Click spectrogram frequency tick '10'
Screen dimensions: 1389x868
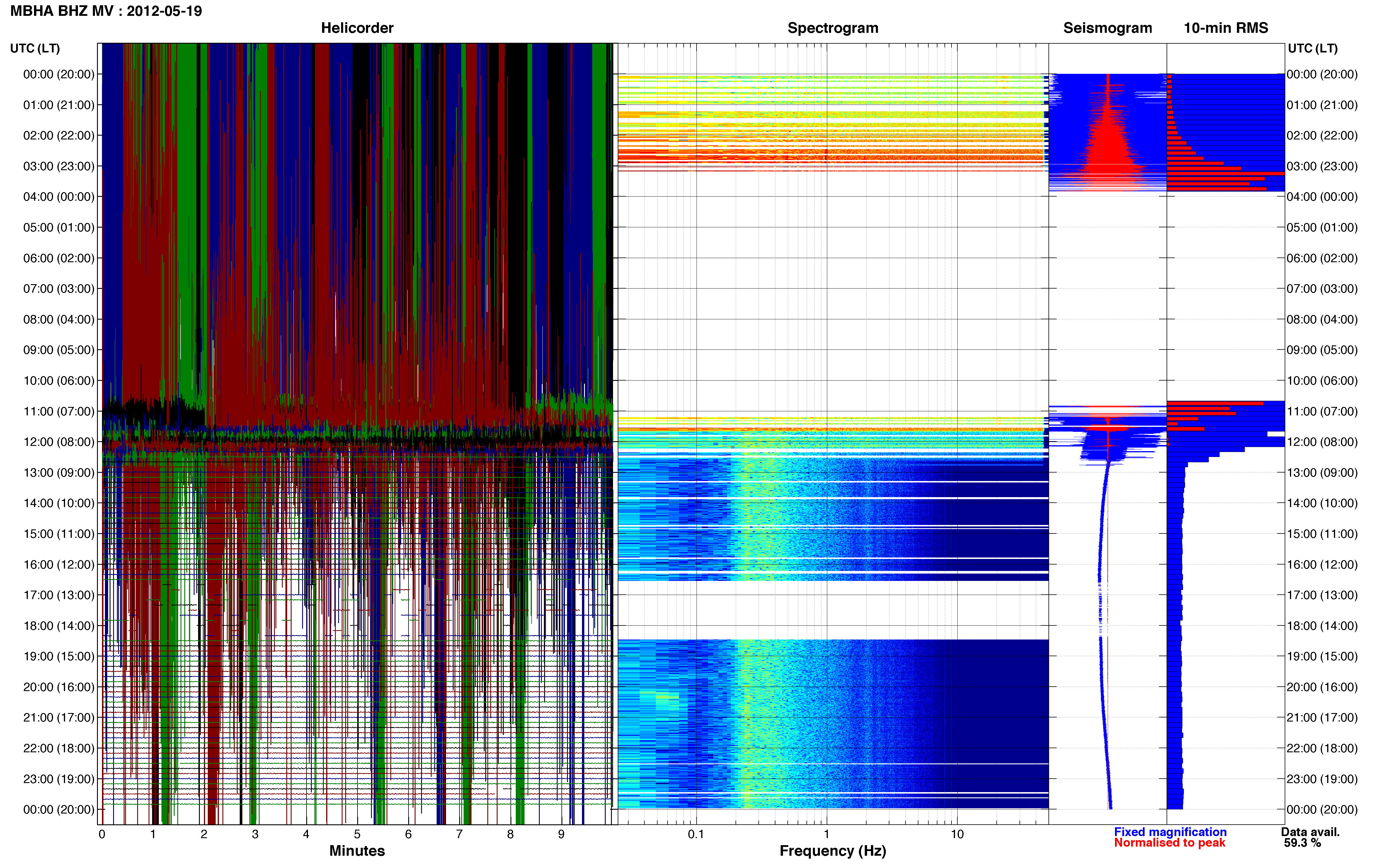[x=957, y=834]
